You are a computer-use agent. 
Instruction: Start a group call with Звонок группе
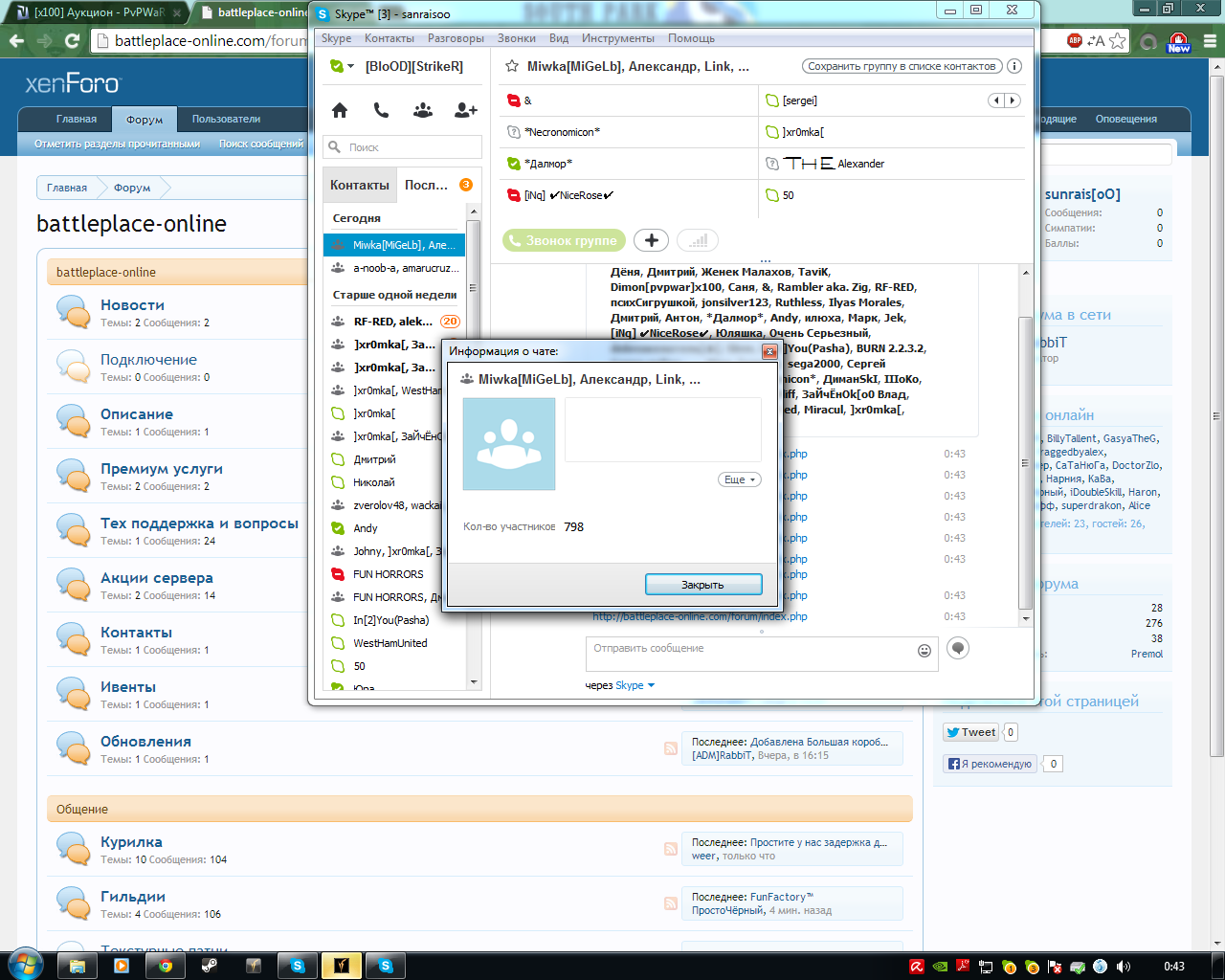[564, 240]
